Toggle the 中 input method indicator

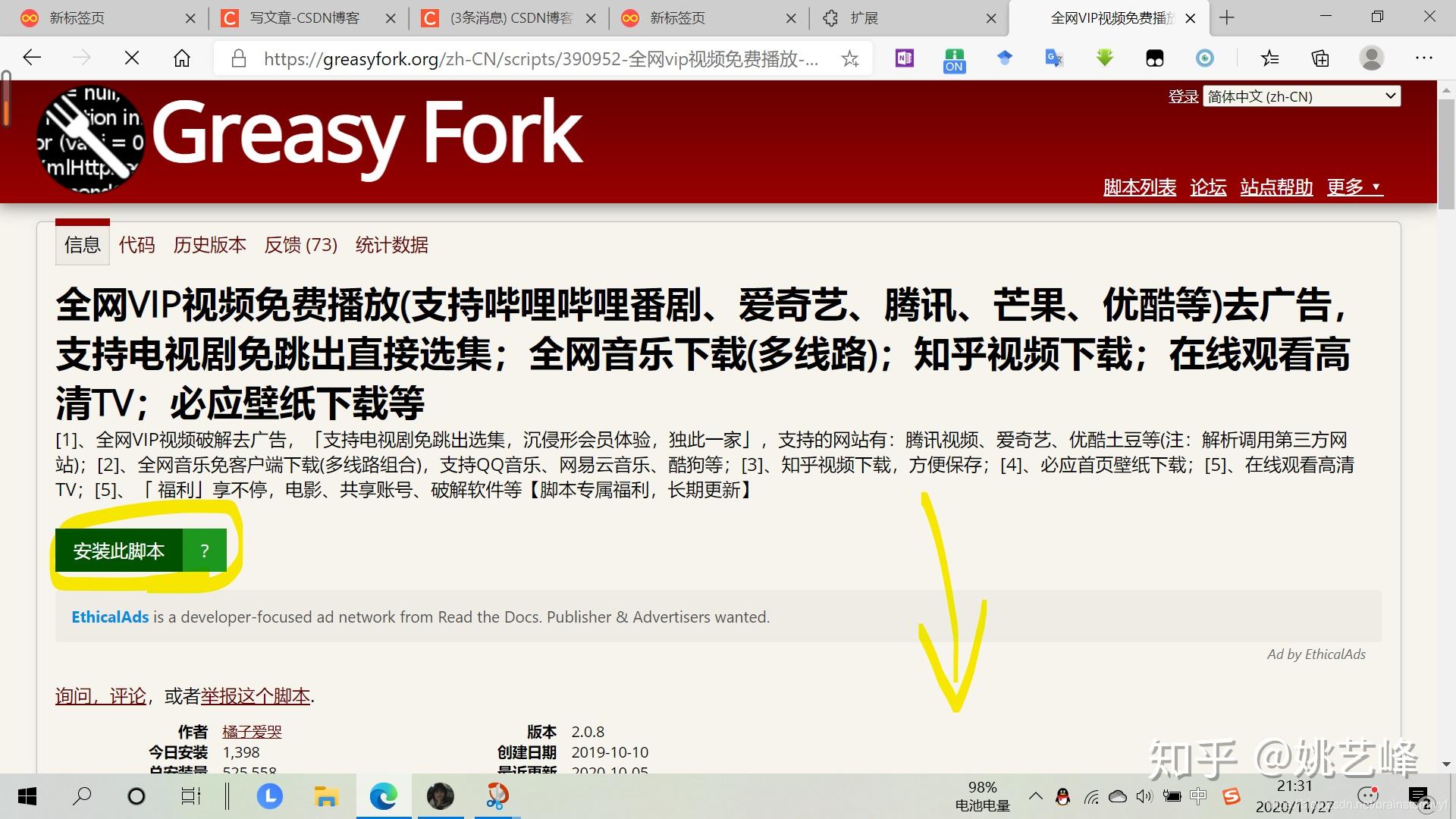[1198, 796]
